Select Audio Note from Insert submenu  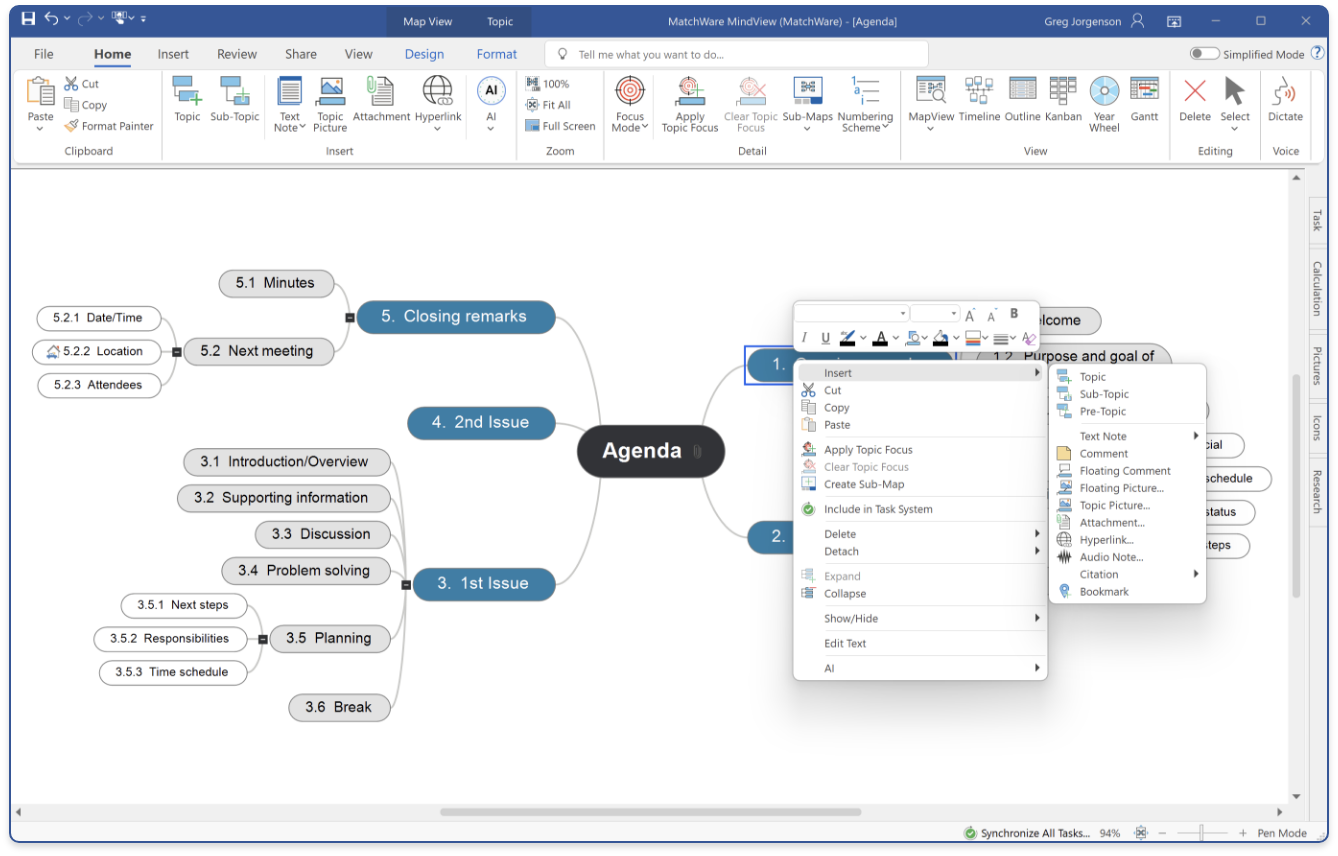point(1111,557)
